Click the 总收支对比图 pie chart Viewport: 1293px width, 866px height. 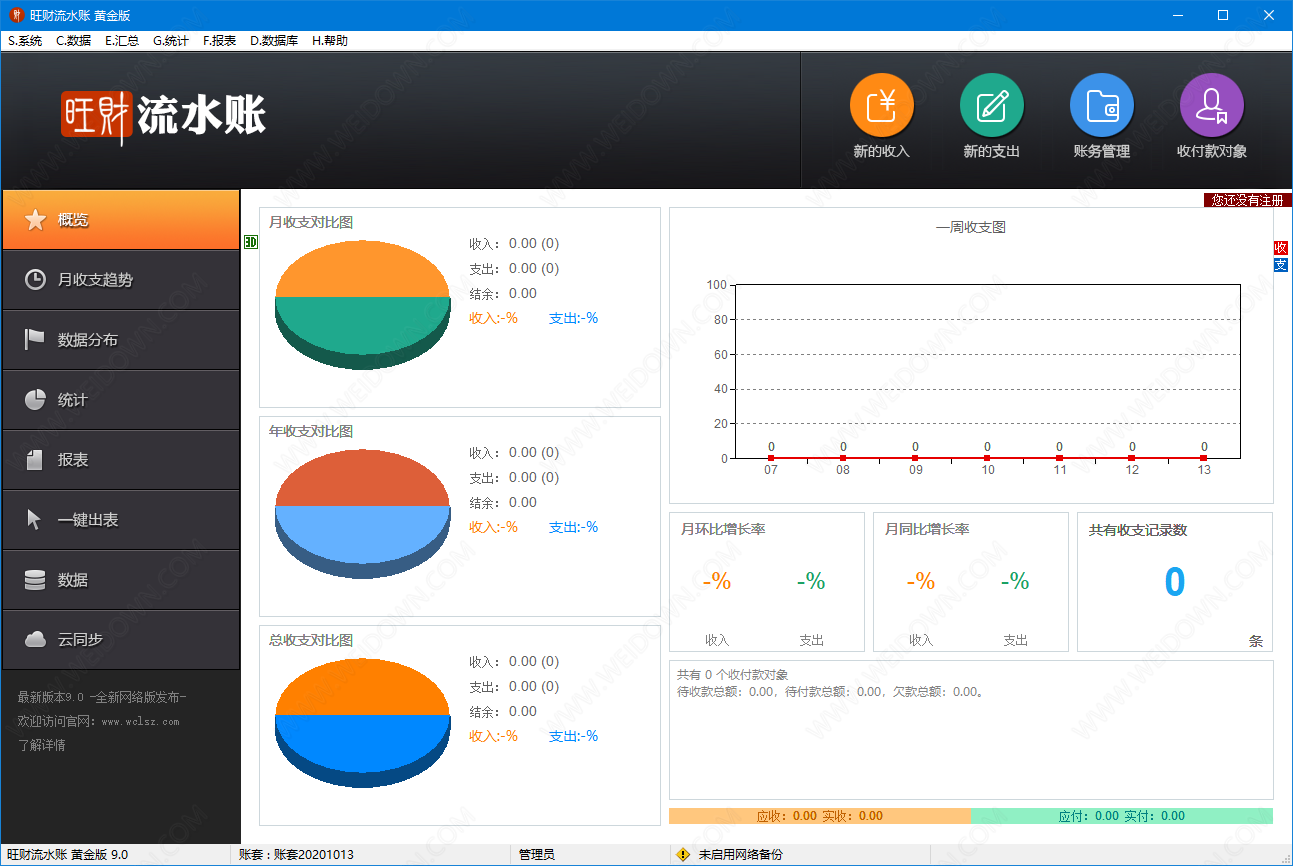click(363, 723)
